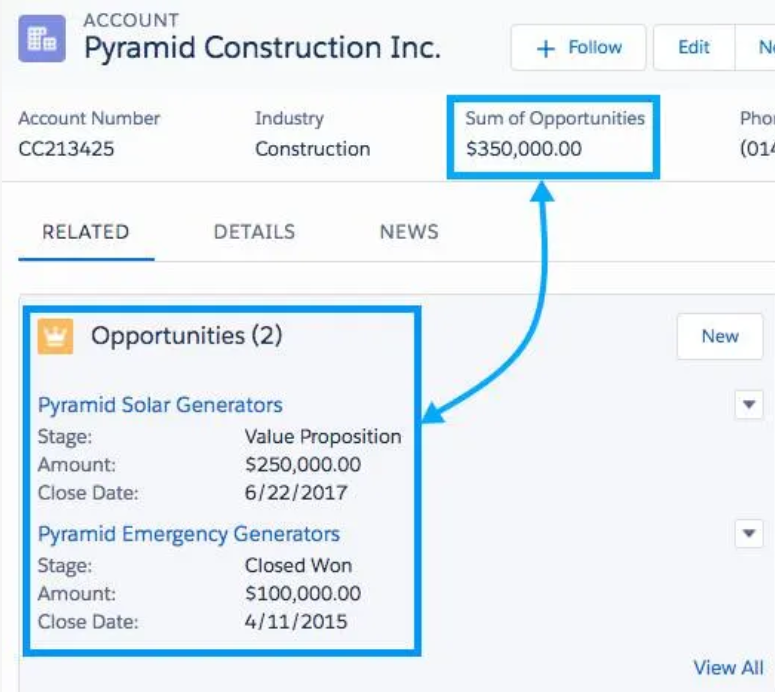Image resolution: width=775 pixels, height=692 pixels.
Task: Click the Opportunities (2) heading
Action: 187,336
